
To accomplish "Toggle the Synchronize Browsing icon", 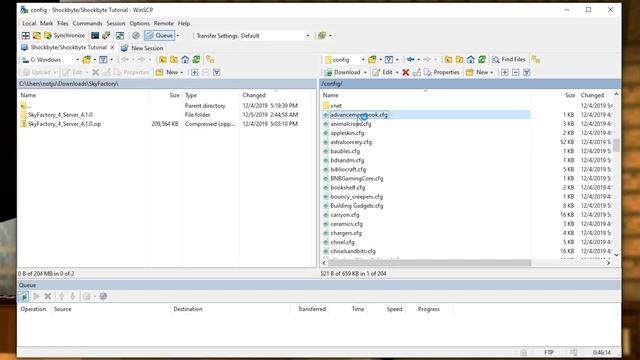I will coord(120,36).
